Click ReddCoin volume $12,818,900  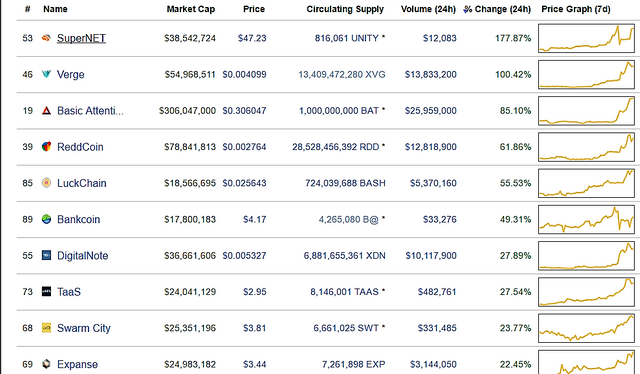pyautogui.click(x=431, y=147)
